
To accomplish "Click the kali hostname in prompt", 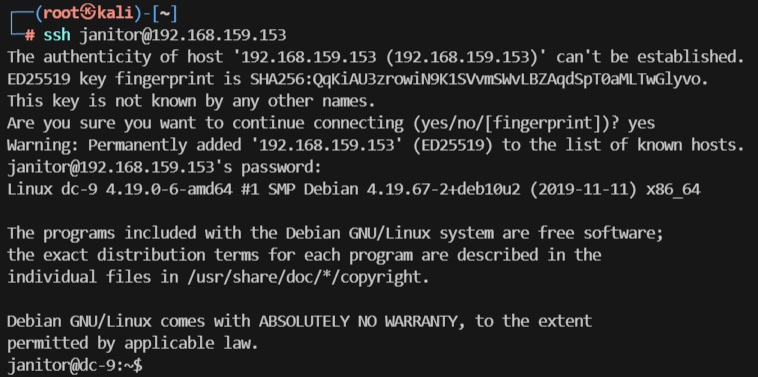I will pos(115,14).
